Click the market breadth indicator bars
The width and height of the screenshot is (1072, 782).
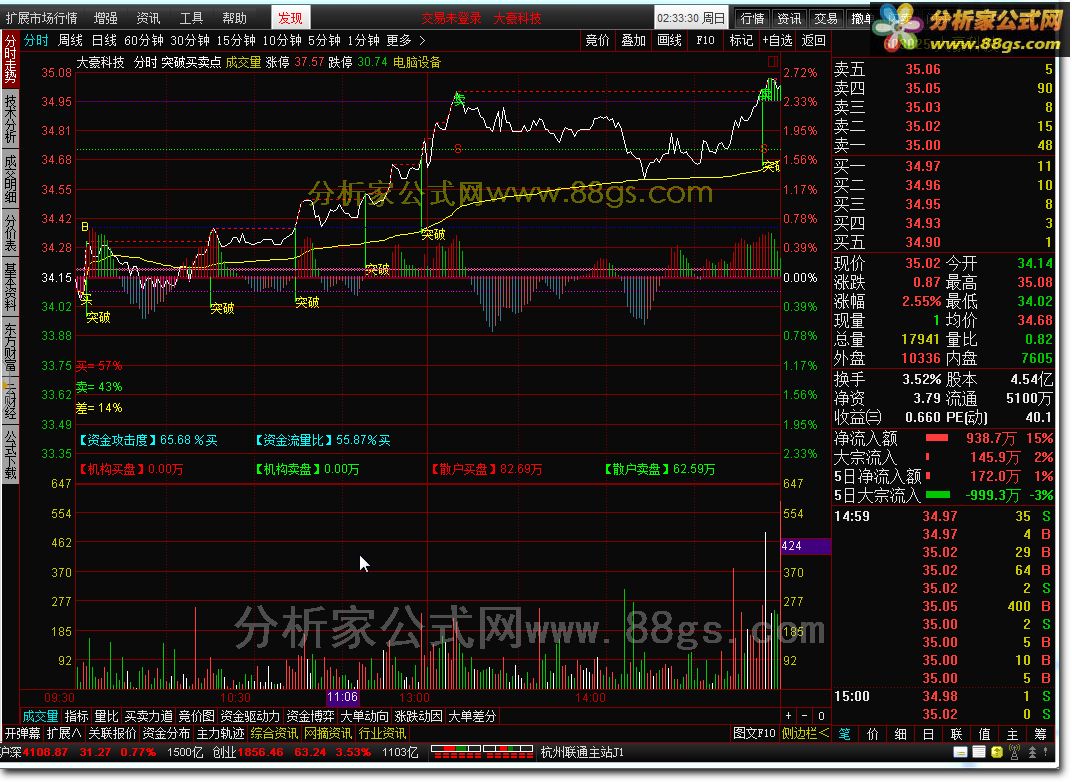[482, 752]
